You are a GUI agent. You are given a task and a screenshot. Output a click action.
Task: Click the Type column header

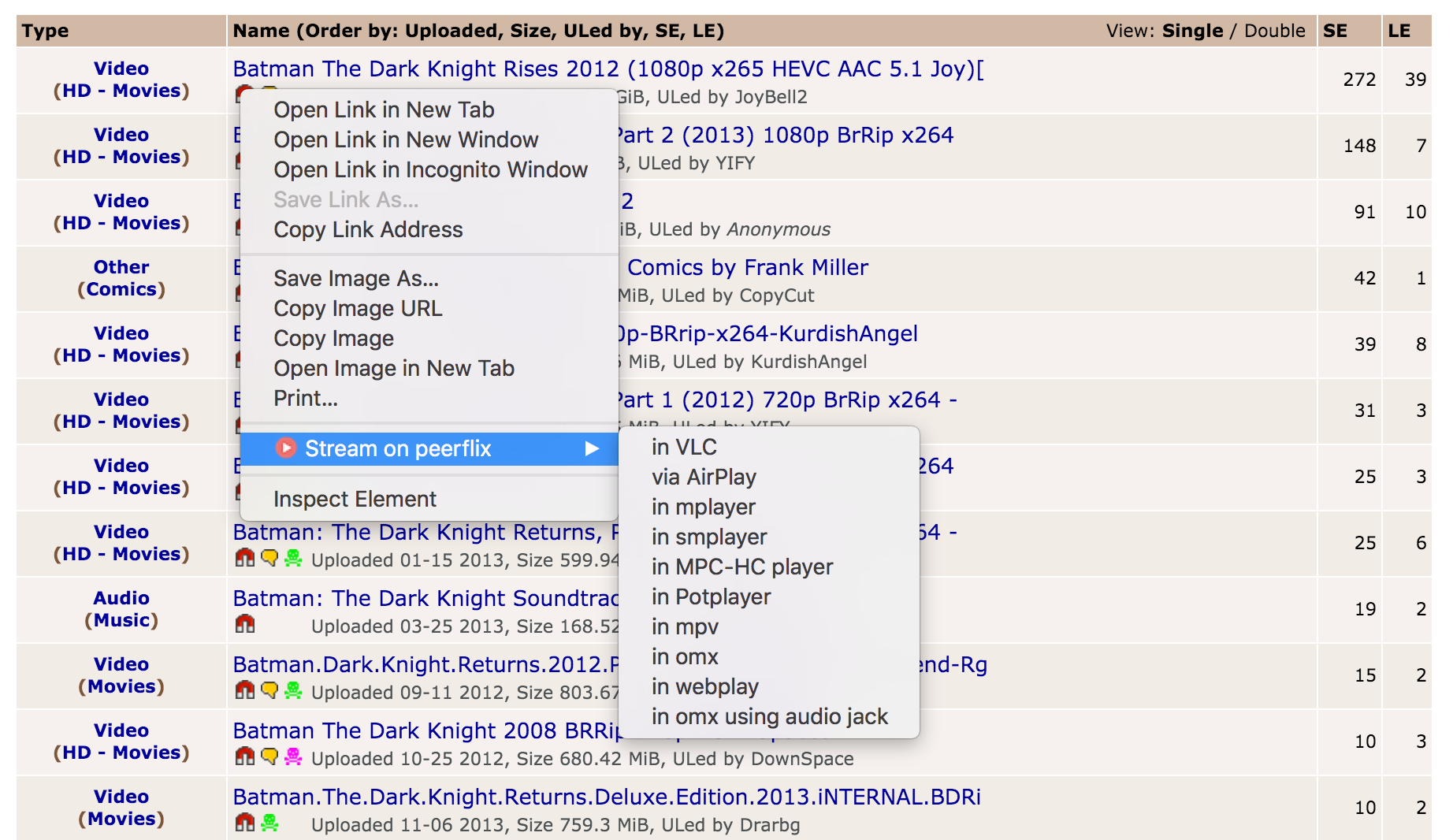point(46,31)
